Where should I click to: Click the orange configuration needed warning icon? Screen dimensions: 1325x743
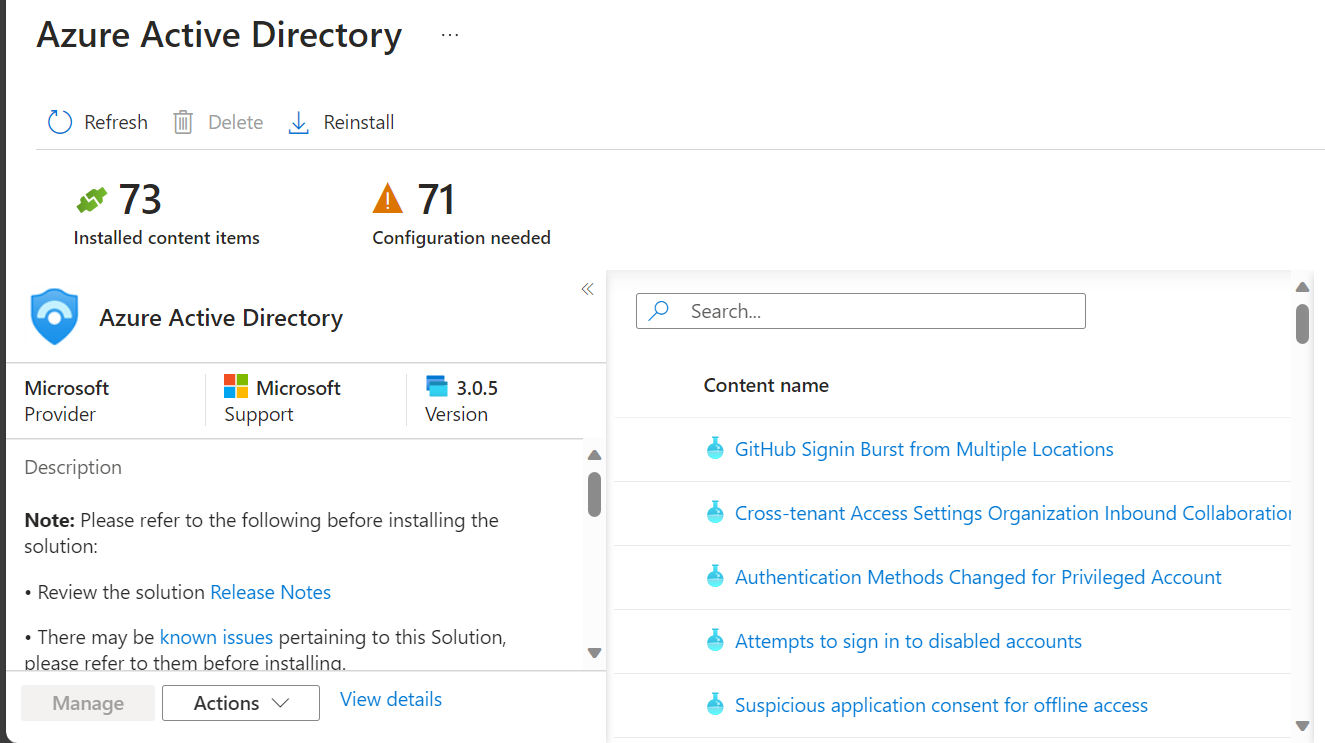point(387,199)
